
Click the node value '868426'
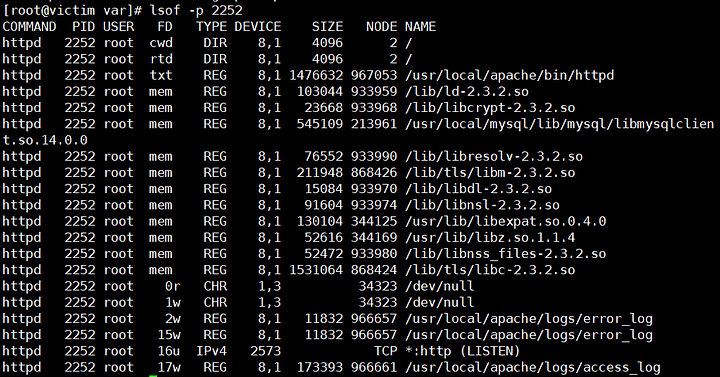point(374,173)
